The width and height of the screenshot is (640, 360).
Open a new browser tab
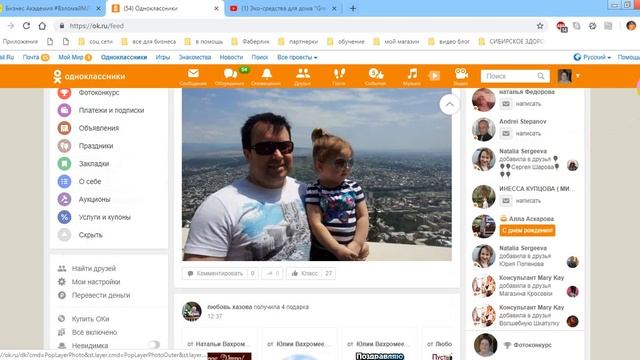[353, 8]
